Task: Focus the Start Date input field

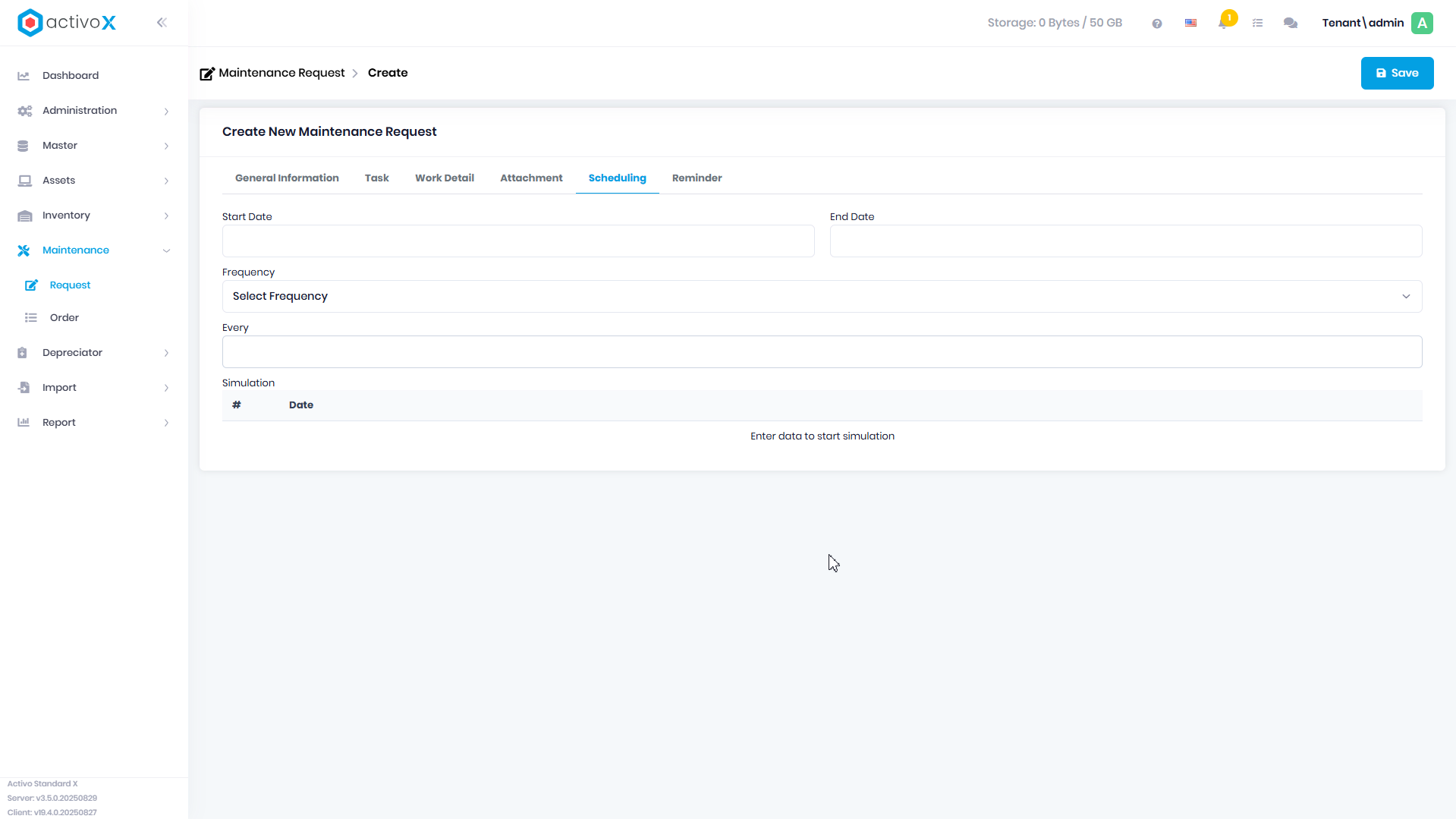Action: pos(518,241)
